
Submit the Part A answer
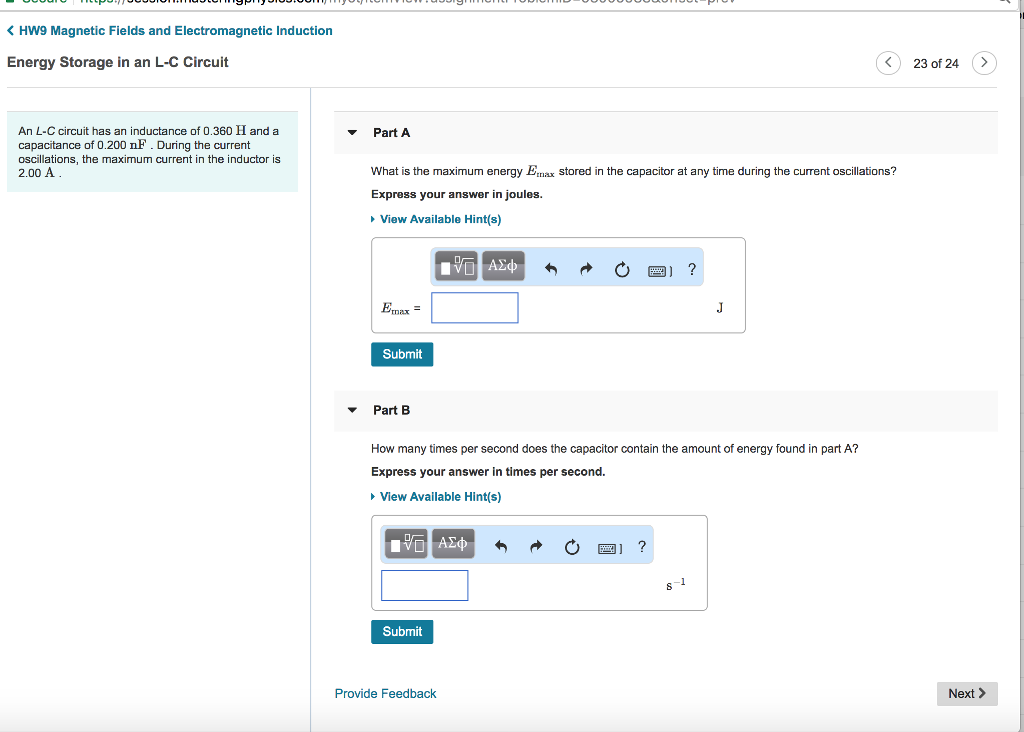click(402, 354)
